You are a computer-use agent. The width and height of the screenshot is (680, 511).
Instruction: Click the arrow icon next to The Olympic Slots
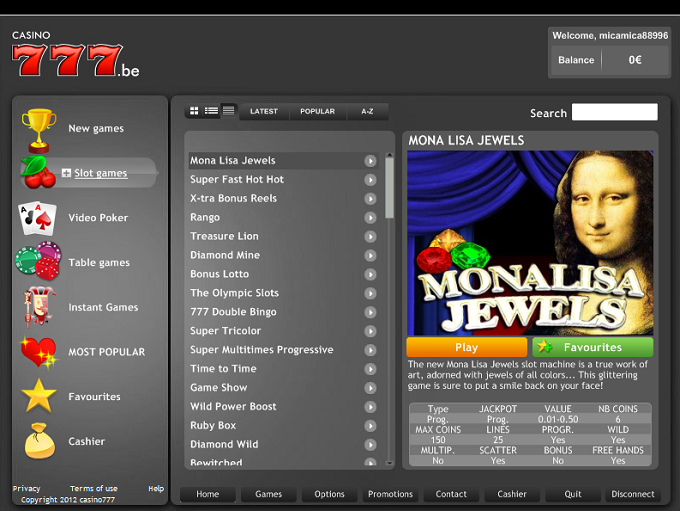(370, 293)
